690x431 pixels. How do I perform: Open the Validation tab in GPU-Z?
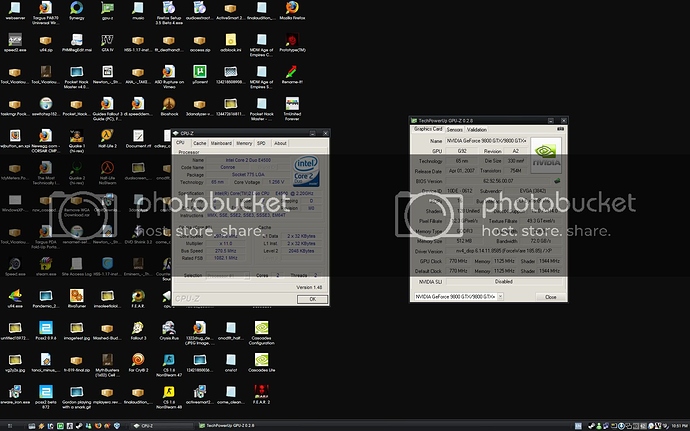477,129
